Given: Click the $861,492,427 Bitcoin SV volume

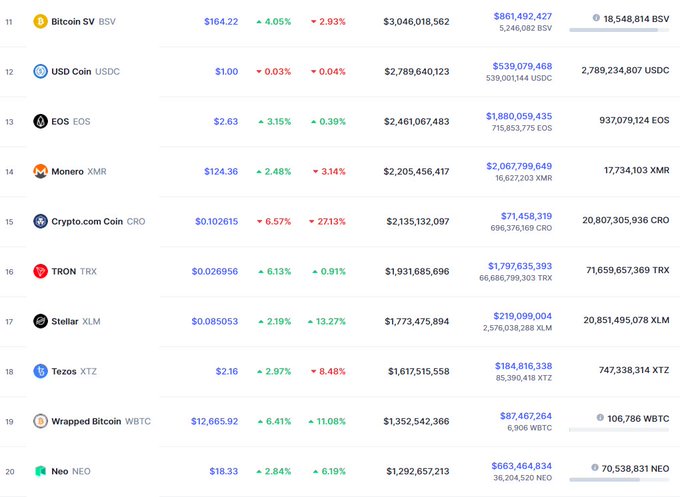Looking at the screenshot, I should (523, 16).
